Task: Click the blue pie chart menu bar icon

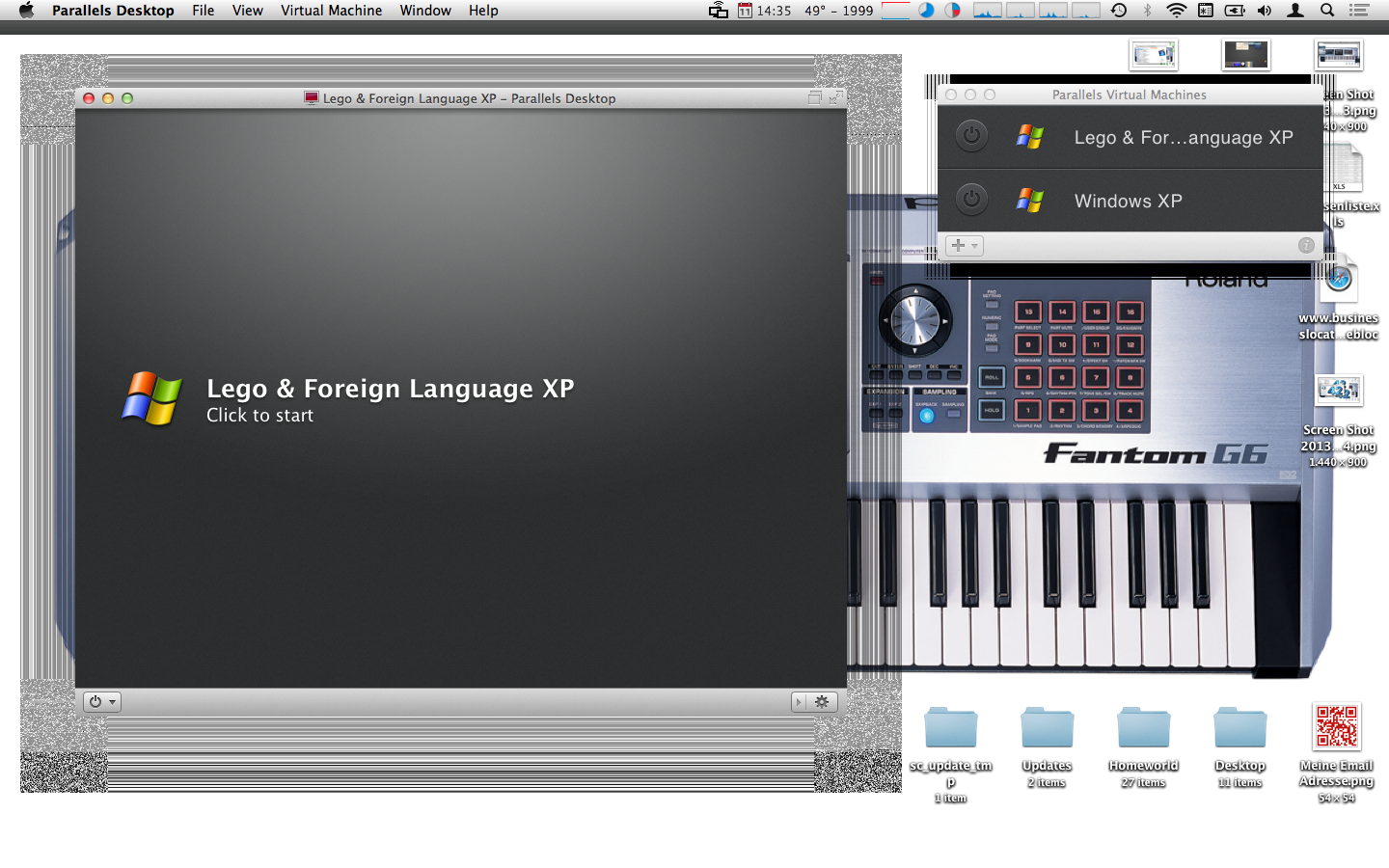Action: click(x=926, y=11)
